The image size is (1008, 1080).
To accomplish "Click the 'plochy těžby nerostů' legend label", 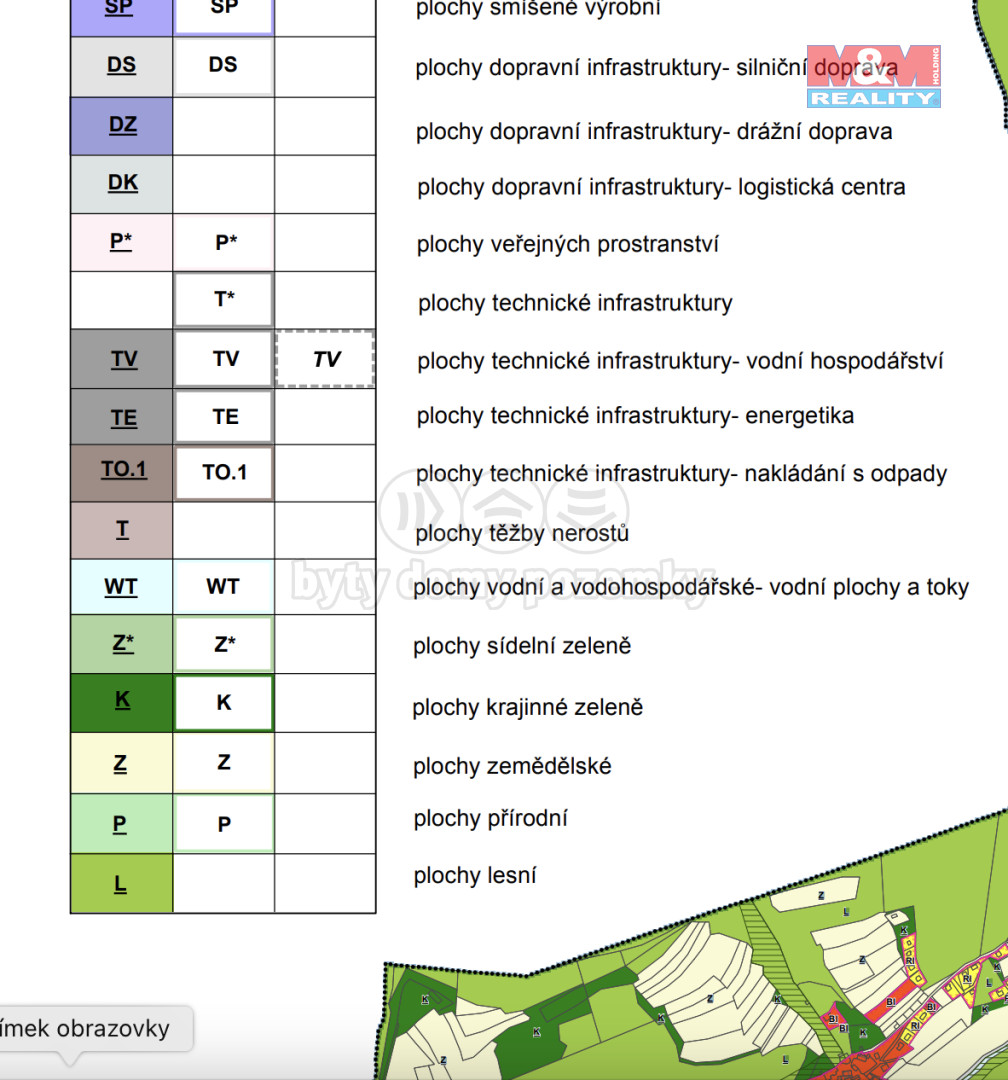I will pos(522,533).
